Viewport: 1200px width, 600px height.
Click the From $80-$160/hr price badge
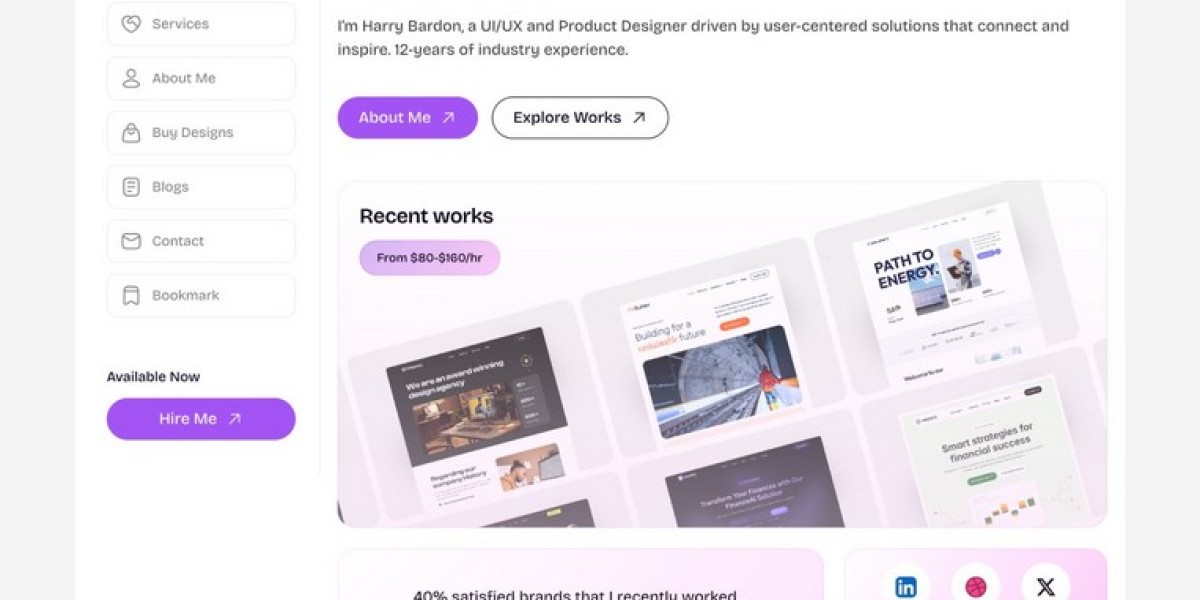(430, 258)
